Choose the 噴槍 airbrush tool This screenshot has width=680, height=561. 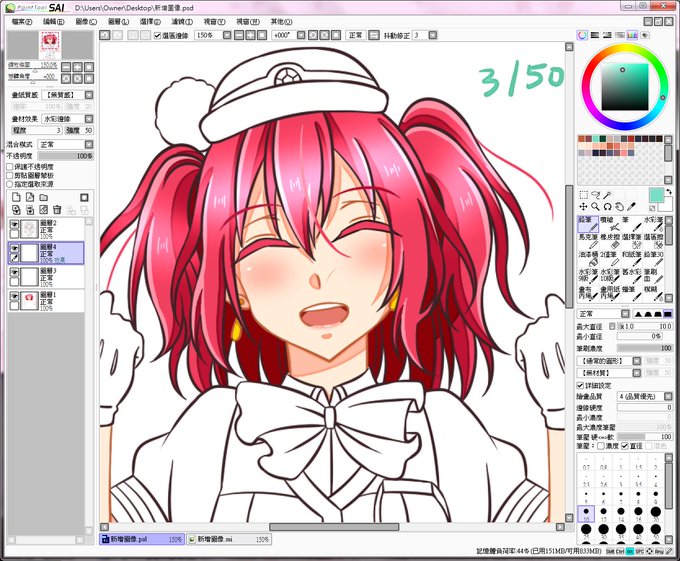[610, 224]
